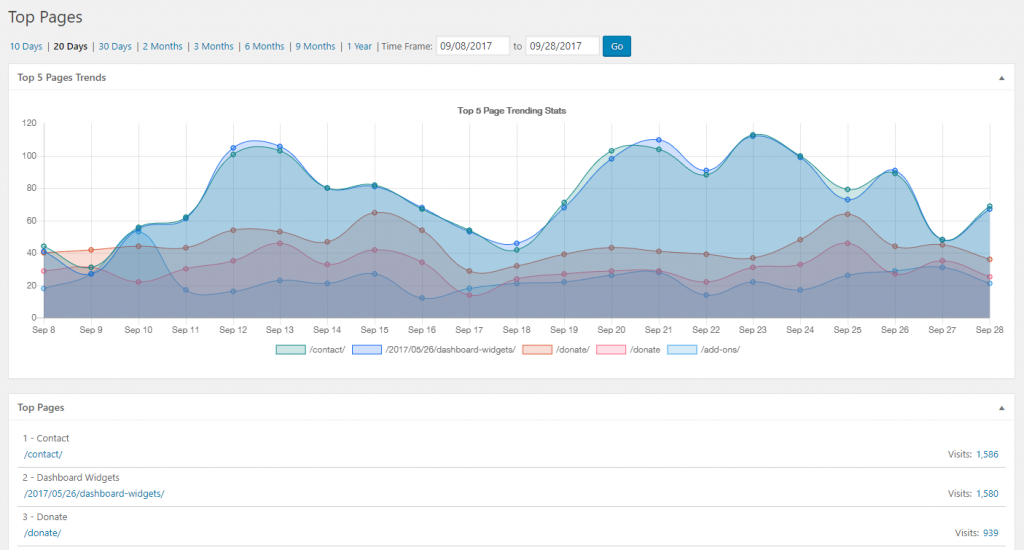Toggle the dashboard-widgets legend swatch
Image resolution: width=1024 pixels, height=550 pixels.
[366, 349]
